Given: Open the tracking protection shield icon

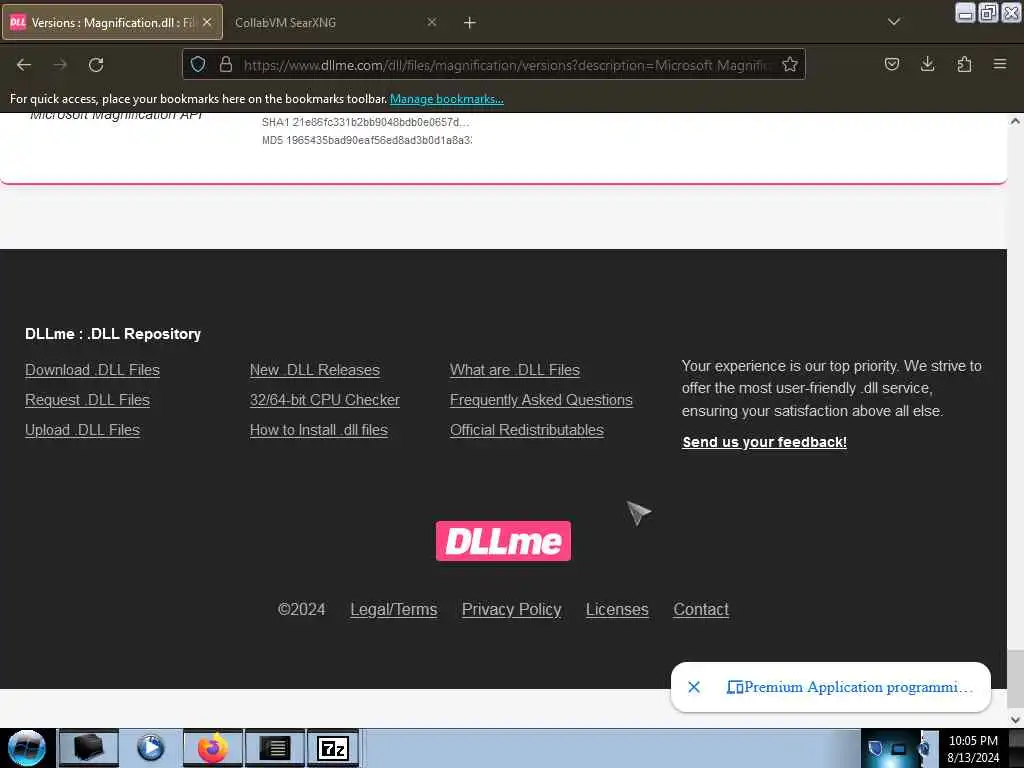Looking at the screenshot, I should 198,64.
